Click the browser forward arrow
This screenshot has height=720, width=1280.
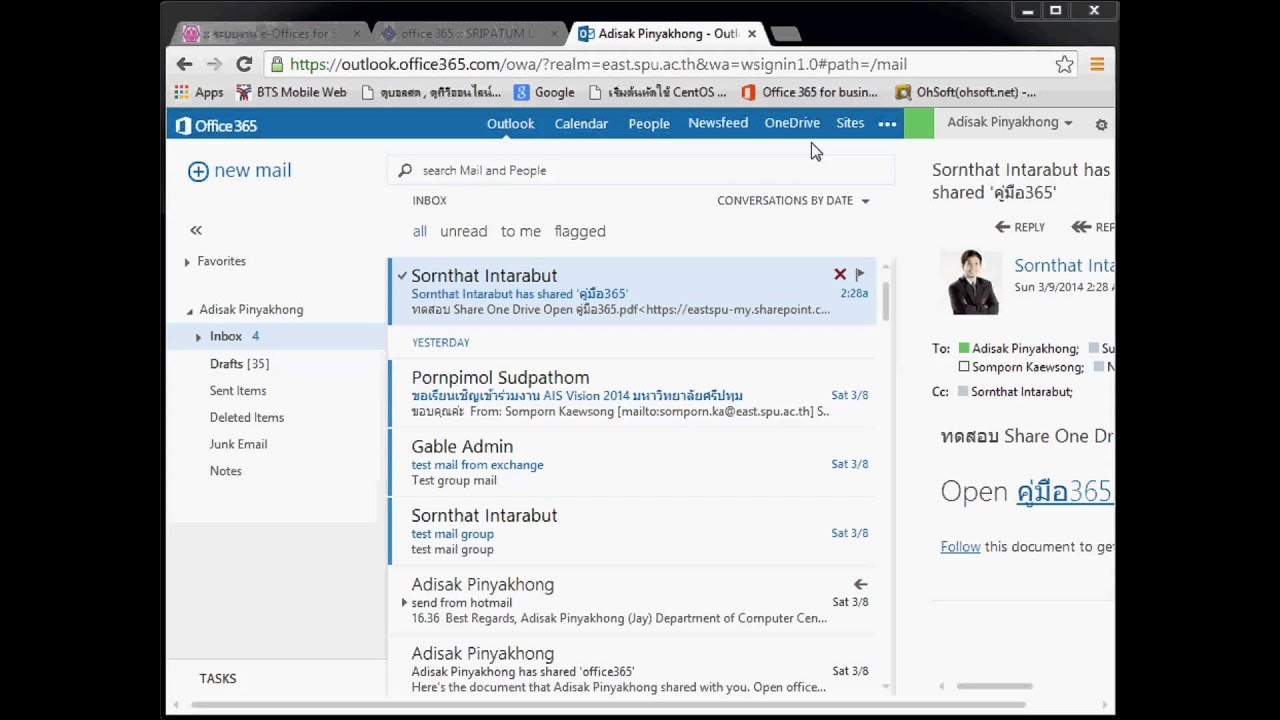[x=214, y=64]
